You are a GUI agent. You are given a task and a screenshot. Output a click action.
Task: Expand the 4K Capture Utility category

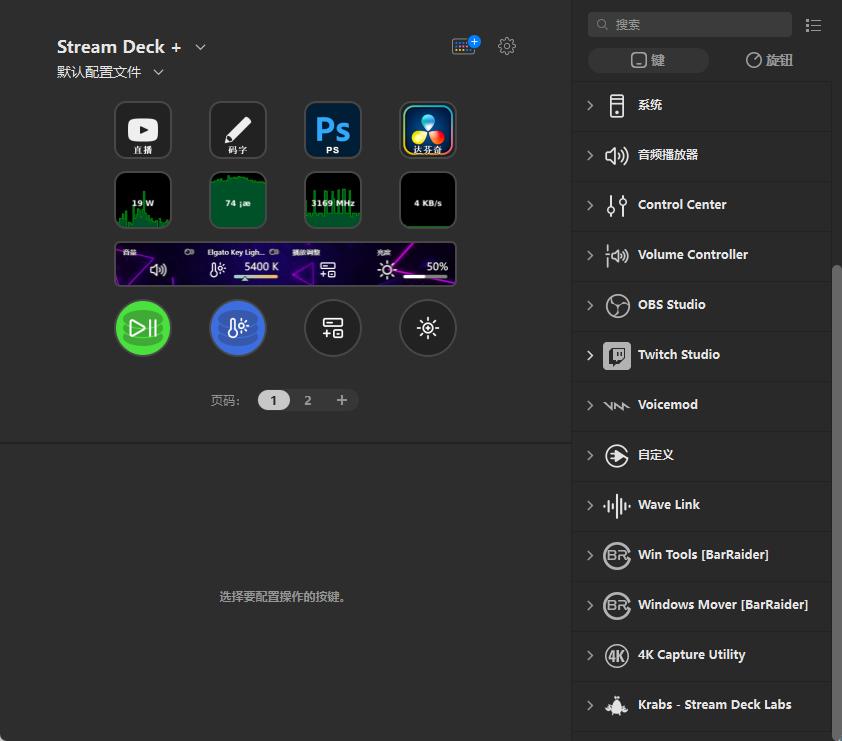click(590, 655)
